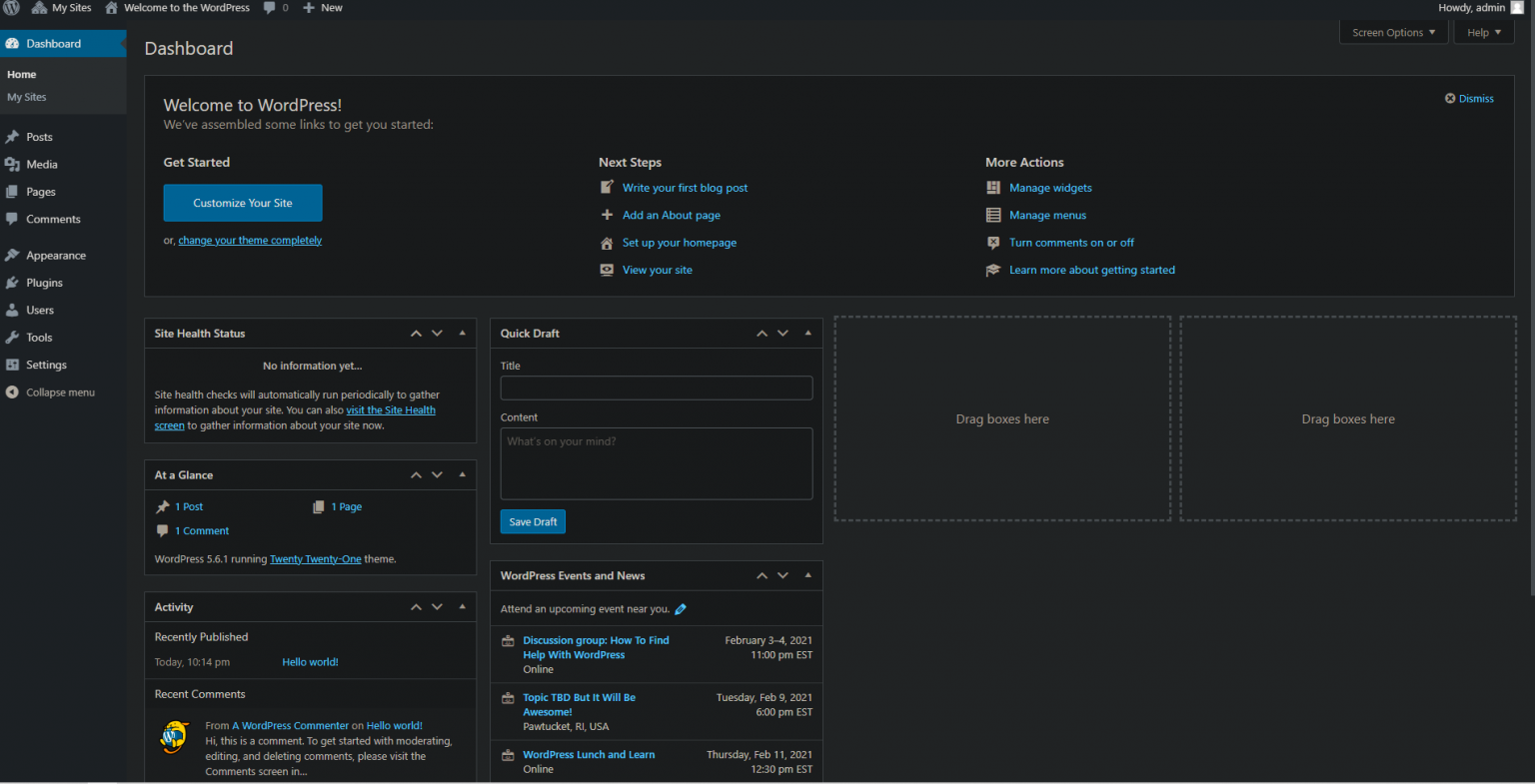Screen dimensions: 1535x784
Task: Move the At a Glance box down
Action: (437, 475)
